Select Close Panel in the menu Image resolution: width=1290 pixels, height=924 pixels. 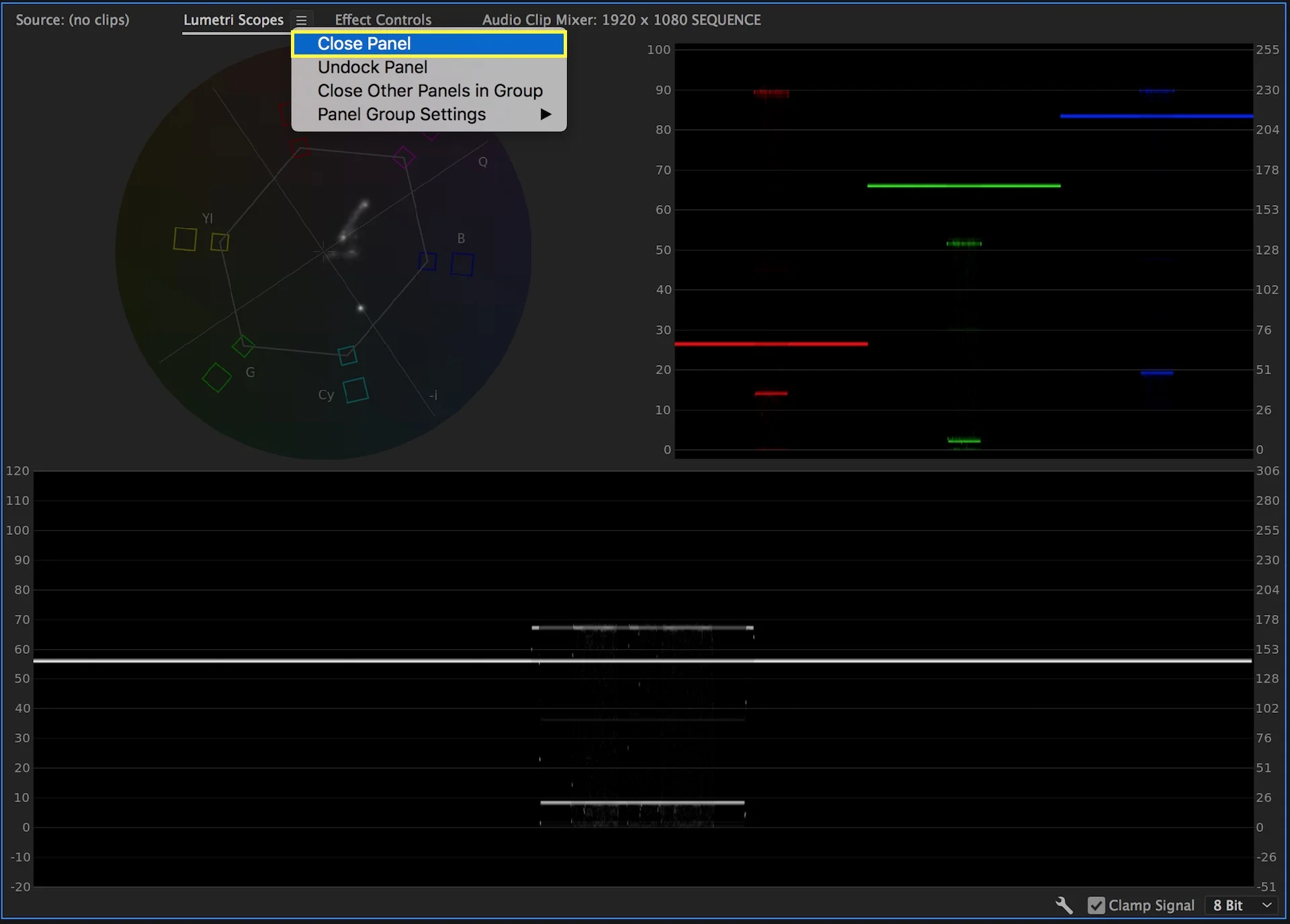point(429,44)
